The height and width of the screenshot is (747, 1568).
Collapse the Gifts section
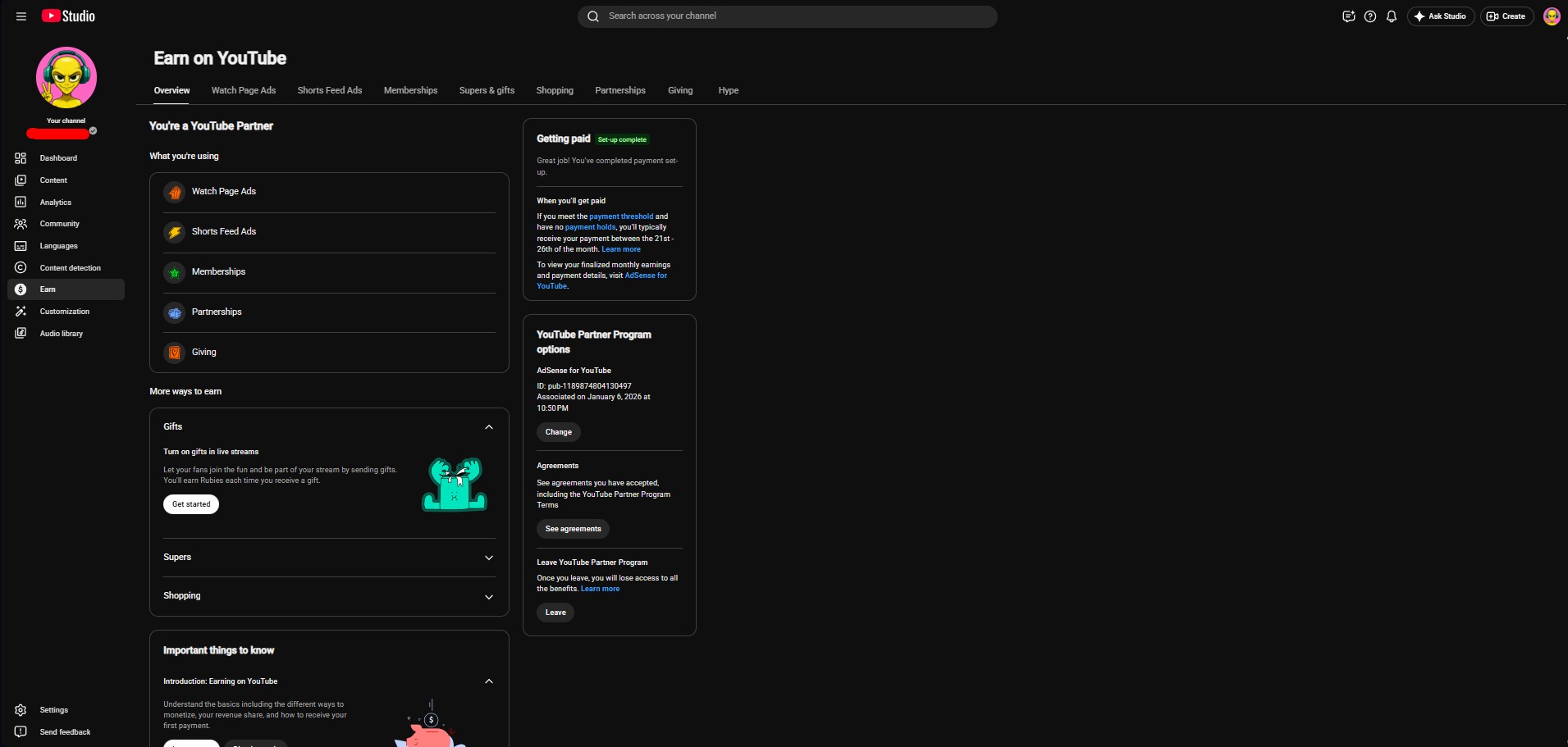tap(489, 427)
